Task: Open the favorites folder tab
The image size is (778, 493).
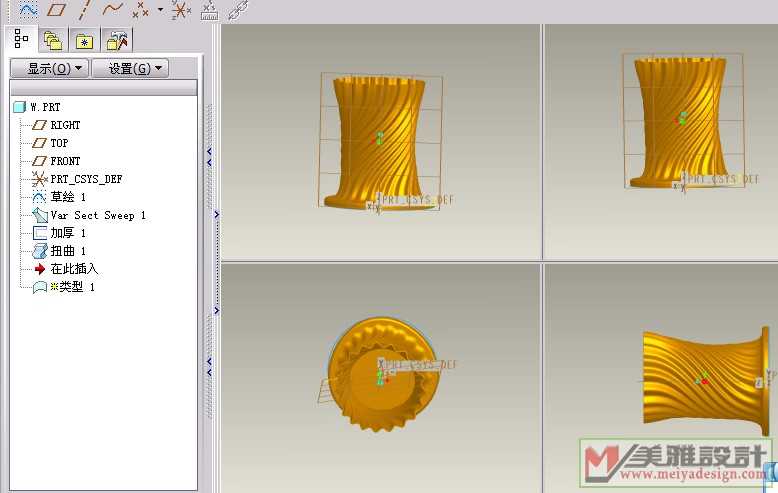Action: 85,41
